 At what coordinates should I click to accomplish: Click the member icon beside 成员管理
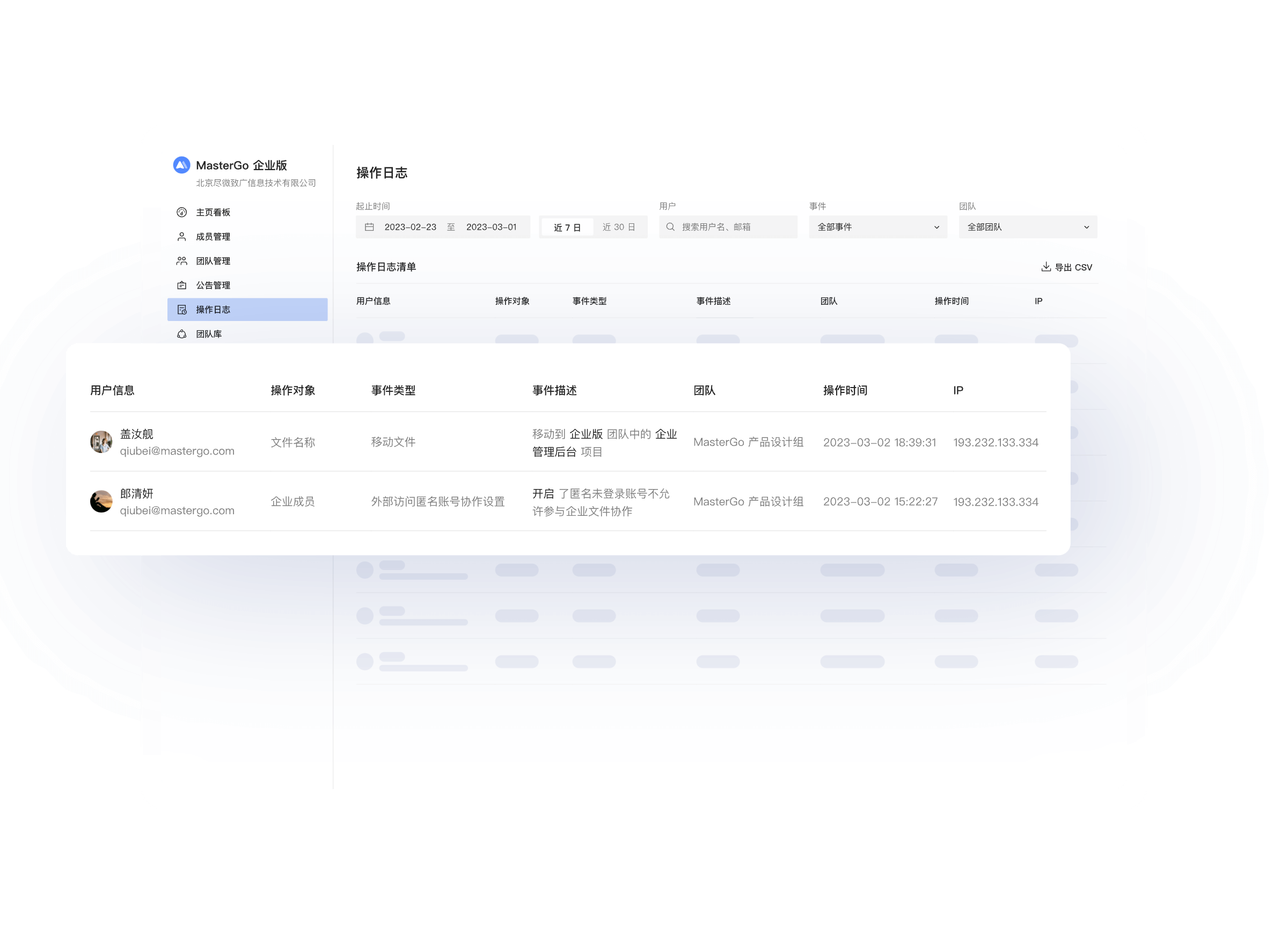(182, 237)
